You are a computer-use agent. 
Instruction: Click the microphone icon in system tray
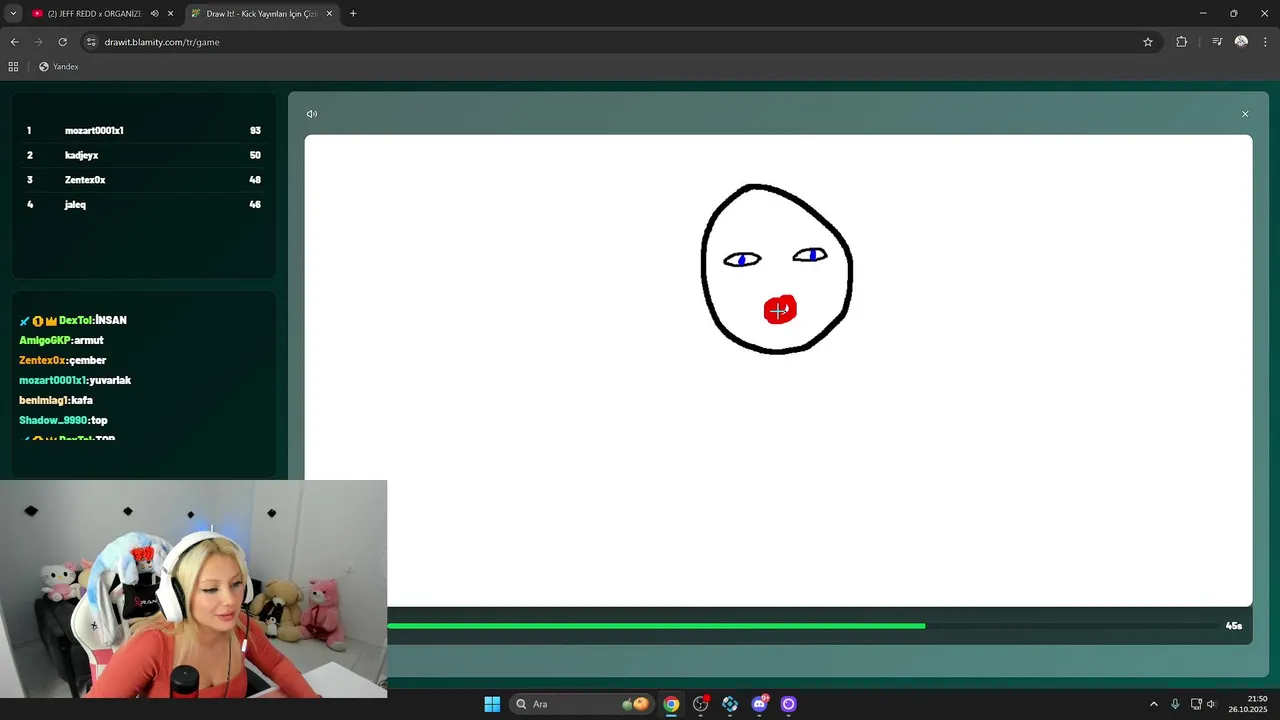1175,704
